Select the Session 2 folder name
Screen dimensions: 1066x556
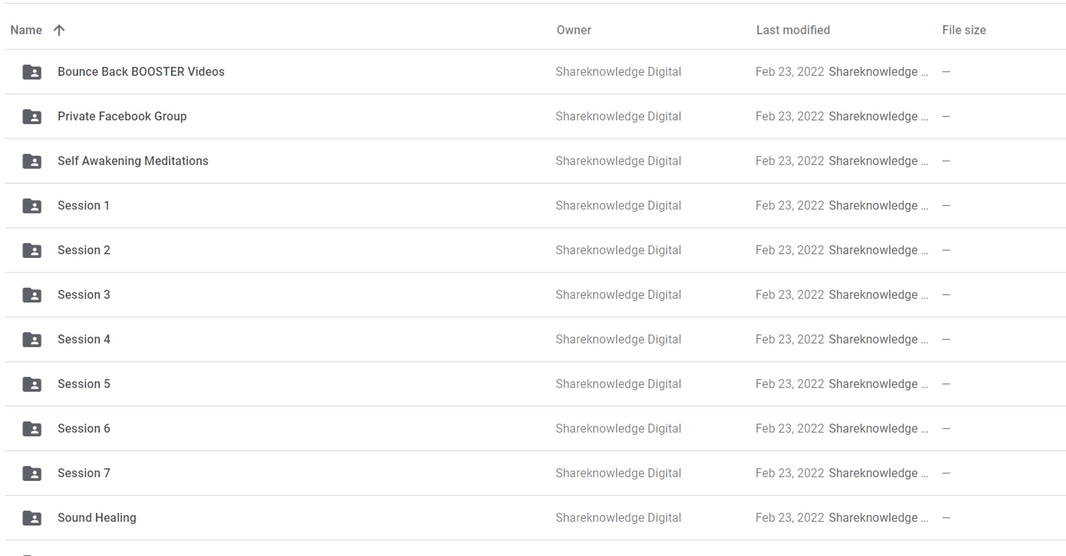click(84, 250)
